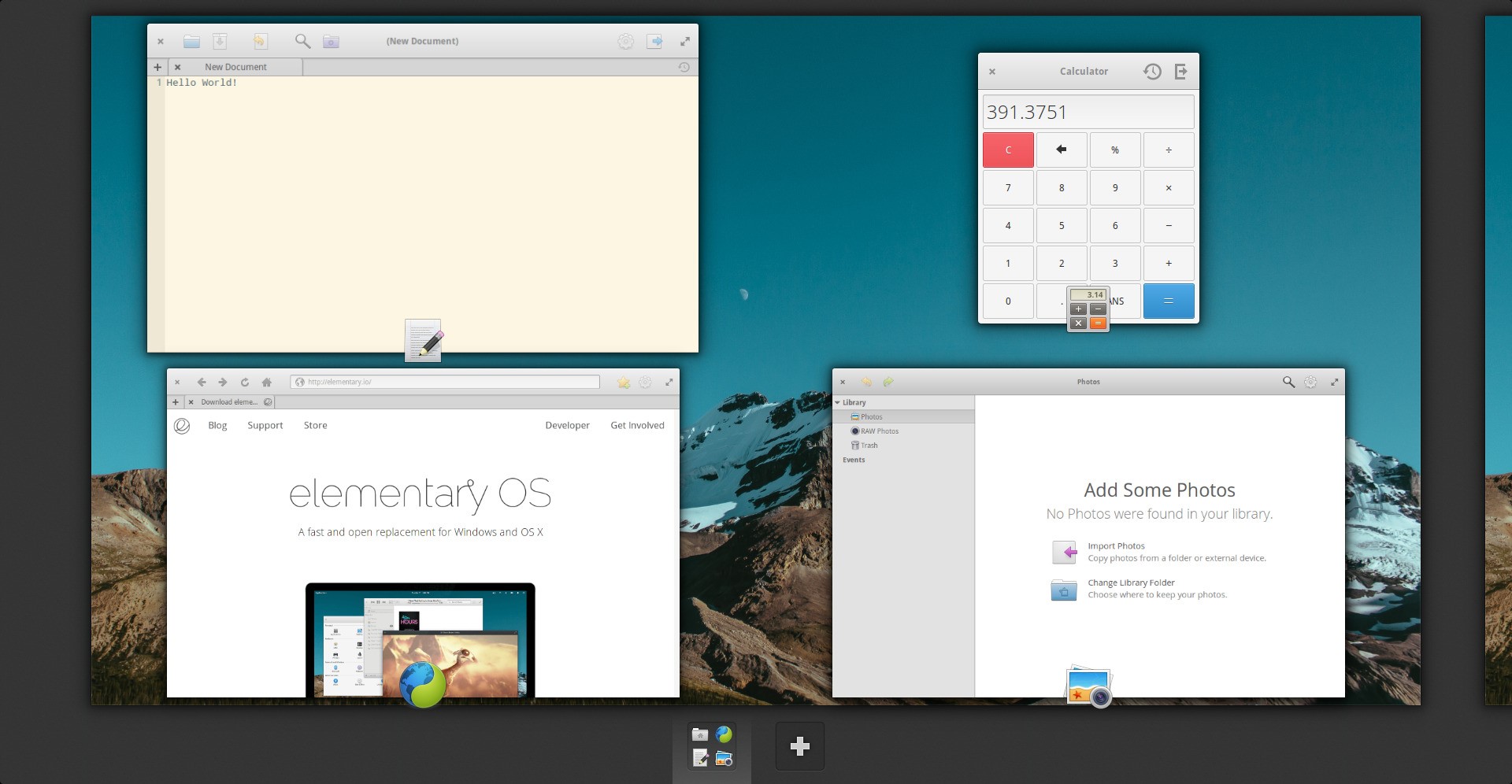The image size is (1512, 784).
Task: Select the New Document tab
Action: [235, 68]
